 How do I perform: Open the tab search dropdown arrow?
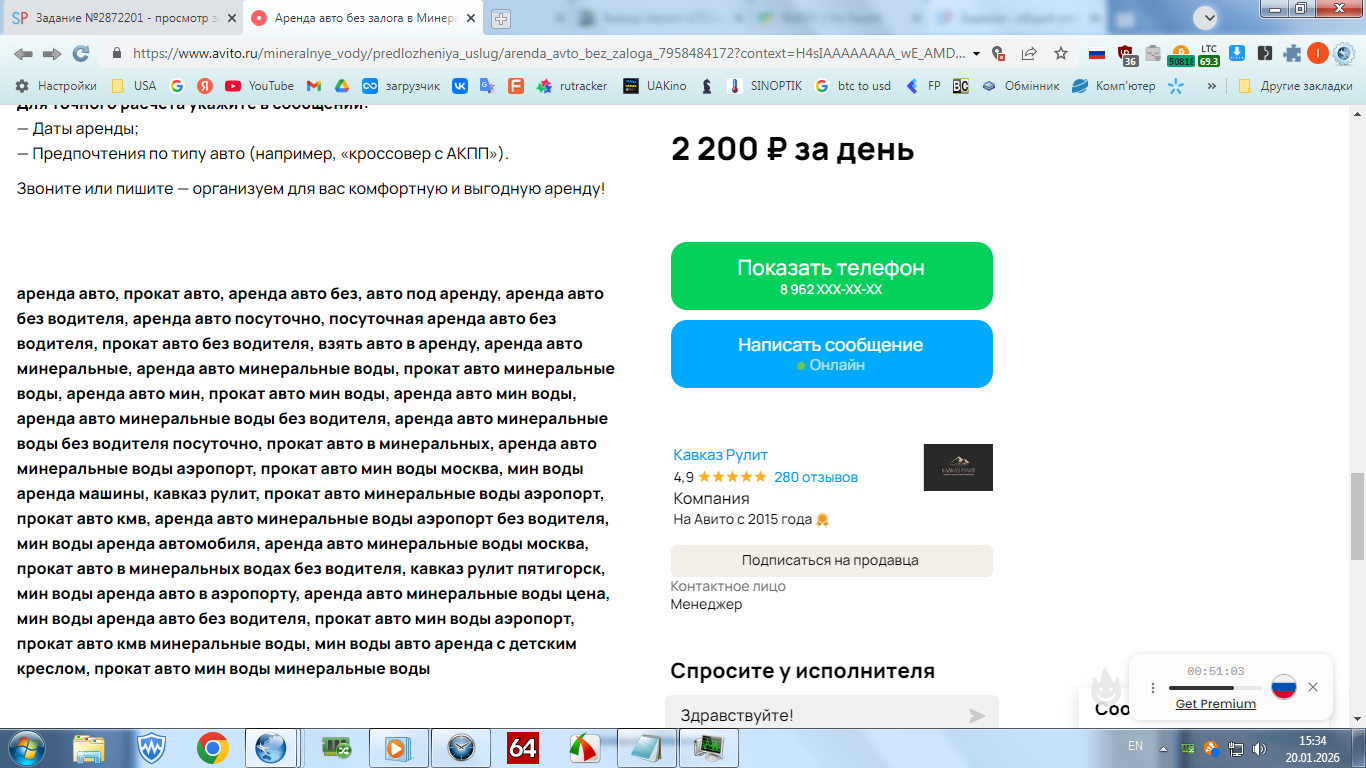coord(1209,17)
